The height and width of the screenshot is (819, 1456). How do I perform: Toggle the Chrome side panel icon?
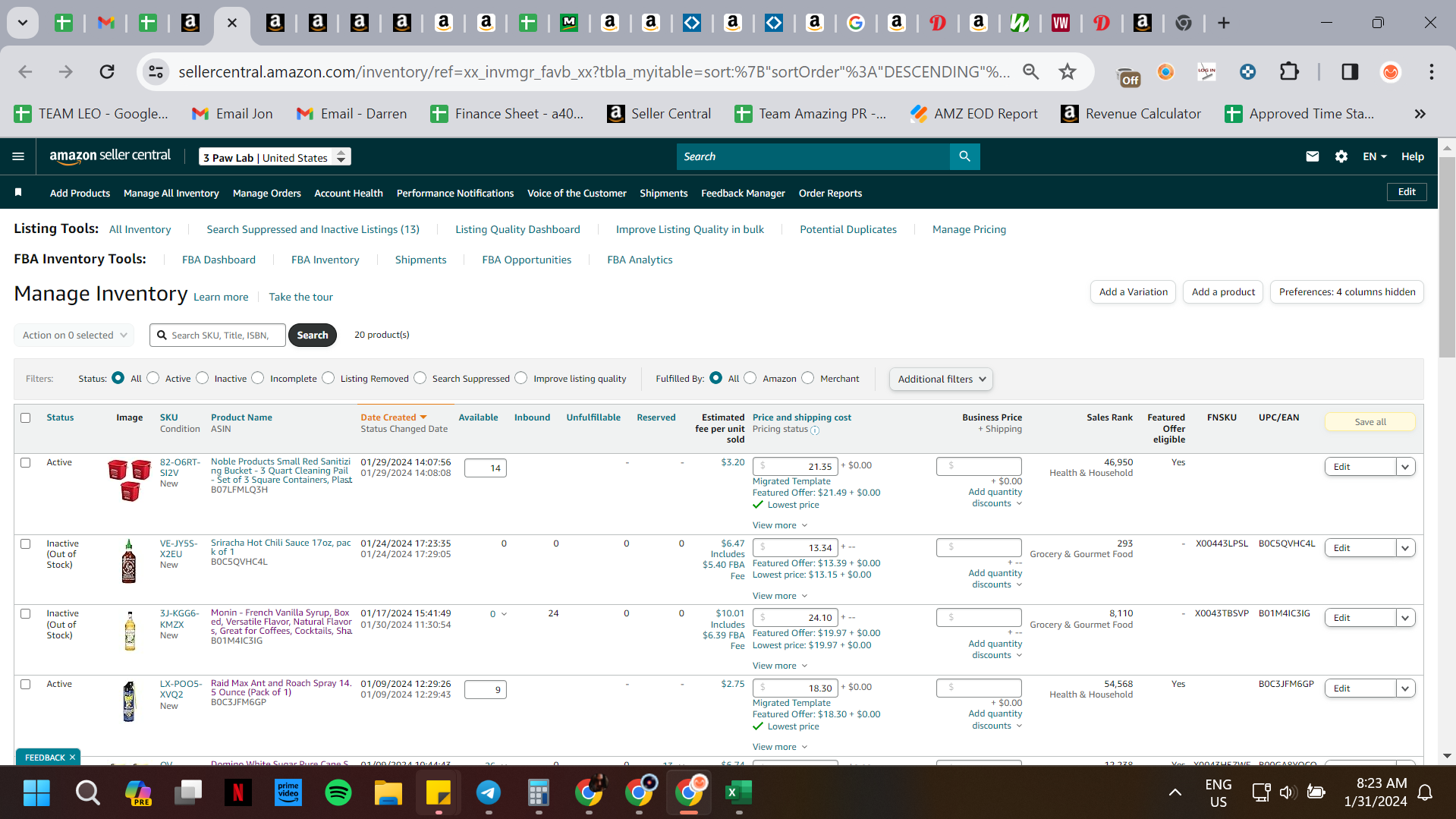click(x=1350, y=71)
